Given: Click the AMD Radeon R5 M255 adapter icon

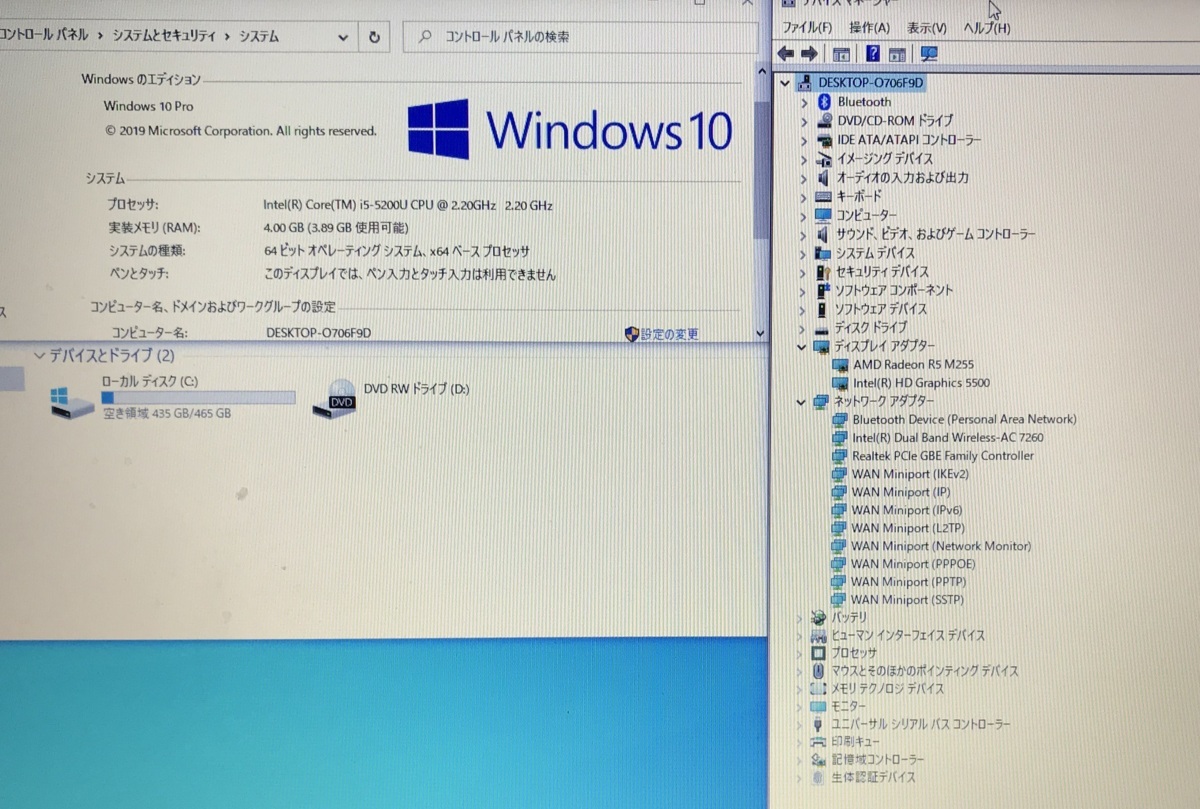Looking at the screenshot, I should pos(840,365).
